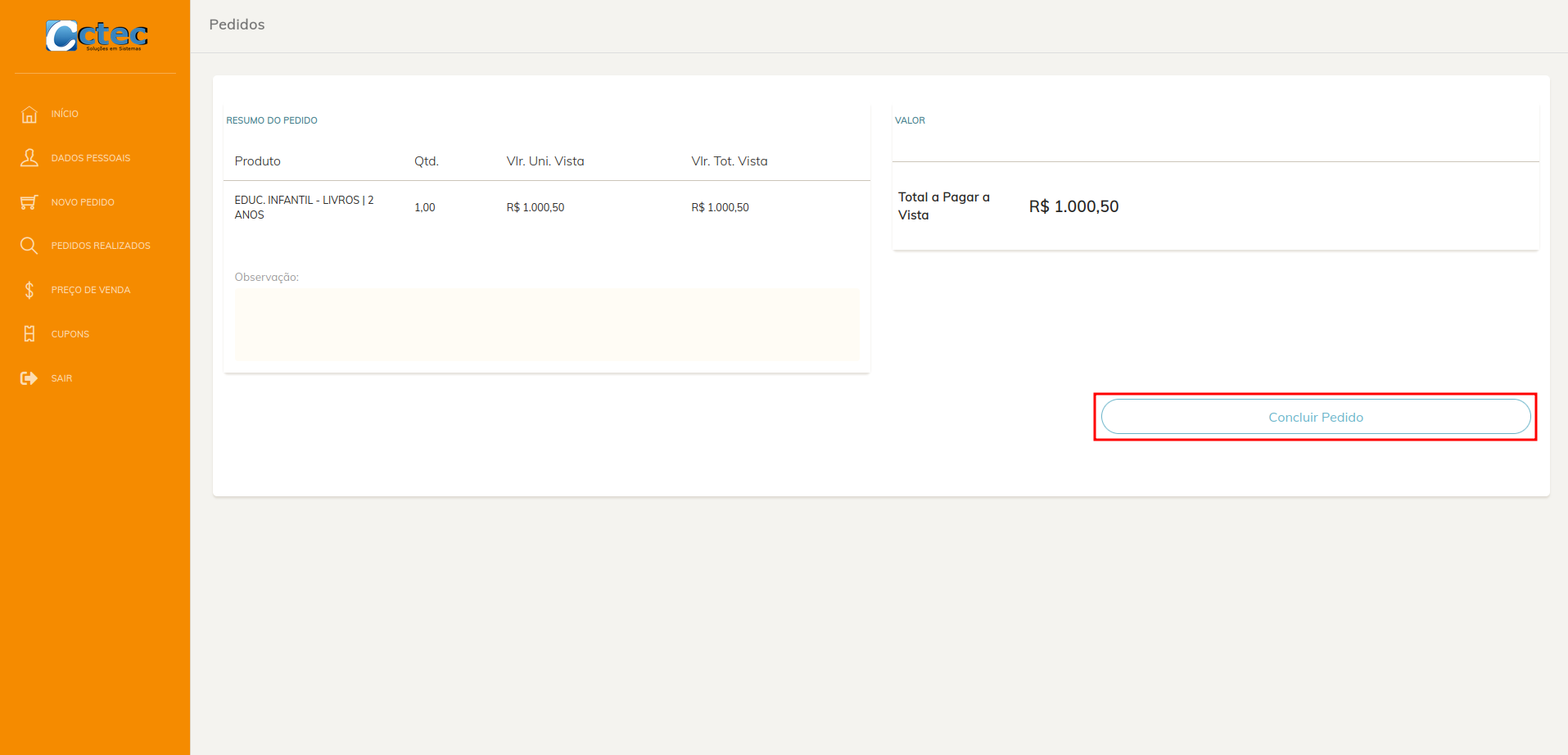This screenshot has width=1568, height=755.
Task: Click the person icon for Dados Pessoais
Action: click(29, 158)
